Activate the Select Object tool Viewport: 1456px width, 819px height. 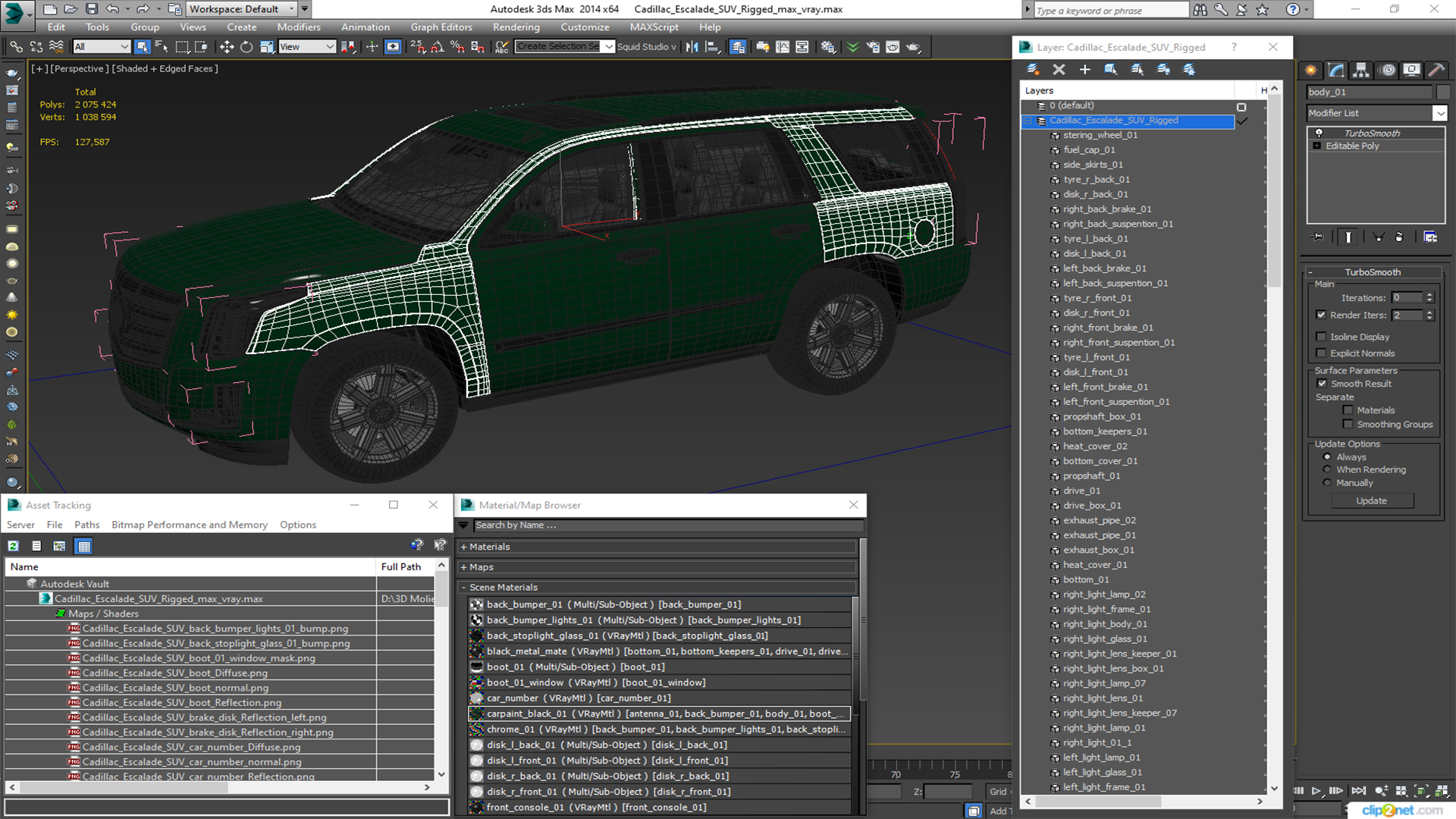(x=142, y=47)
